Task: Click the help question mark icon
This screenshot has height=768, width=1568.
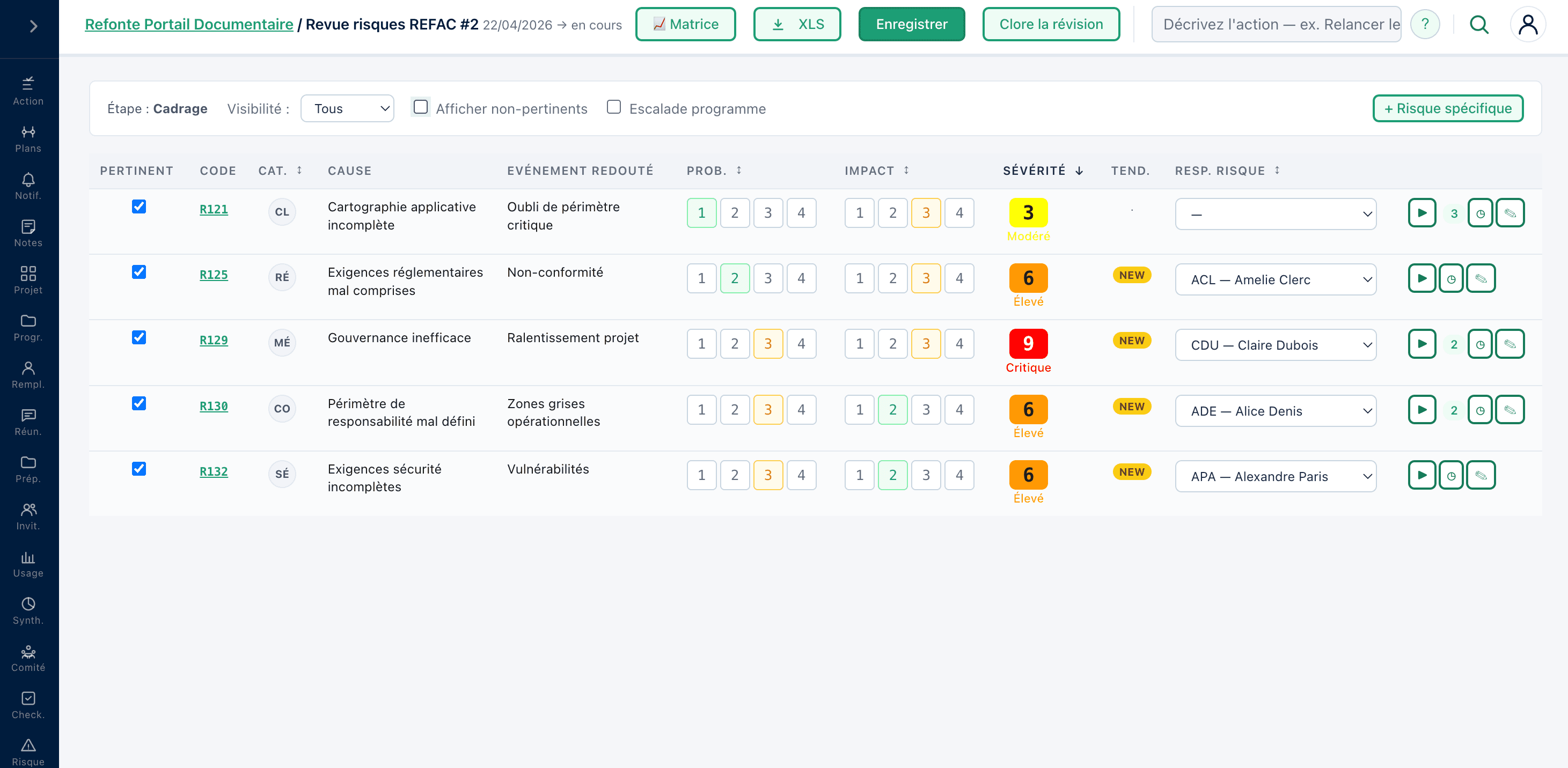Action: tap(1425, 24)
